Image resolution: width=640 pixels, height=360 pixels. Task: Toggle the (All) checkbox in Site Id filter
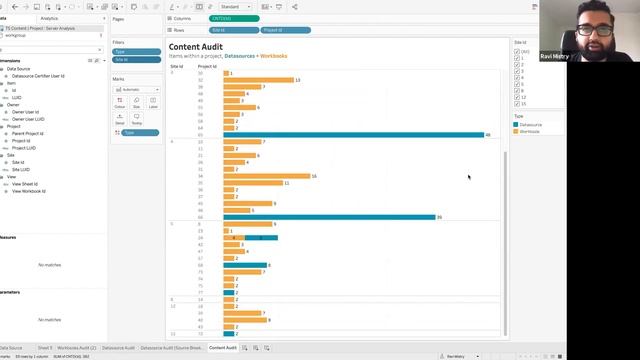pos(517,52)
